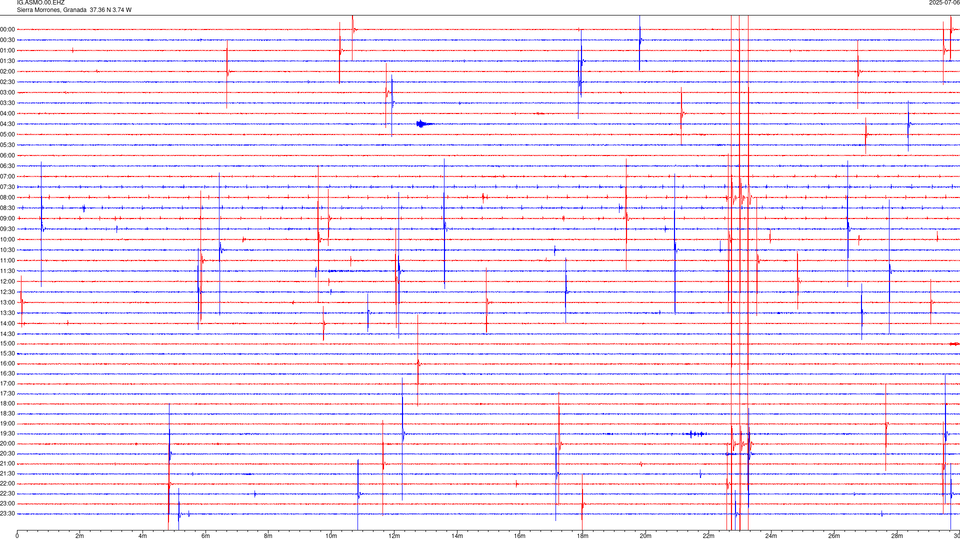The image size is (960, 540).
Task: Click the 20m tick label on time axis
Action: [645, 536]
